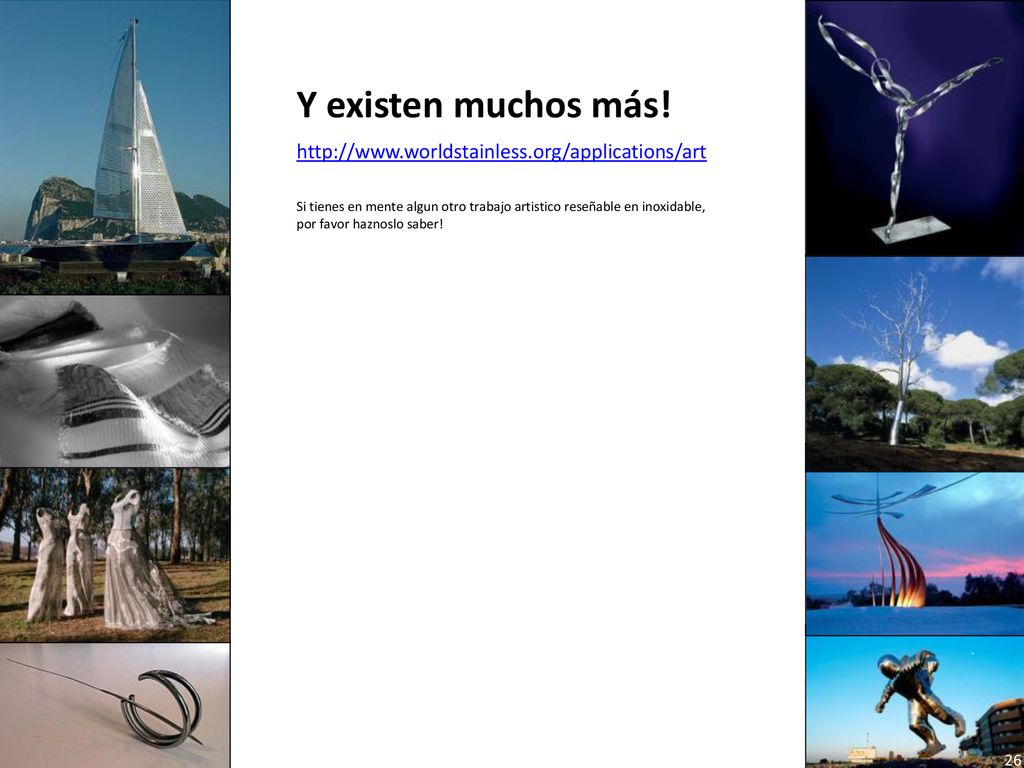Click the paragraph starting 'Si tienes en mente'
The height and width of the screenshot is (768, 1024).
501,216
